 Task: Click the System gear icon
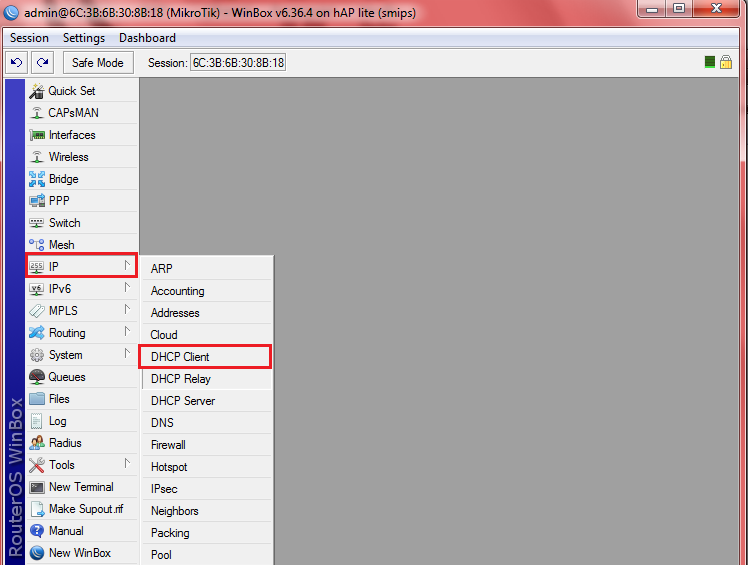point(37,355)
